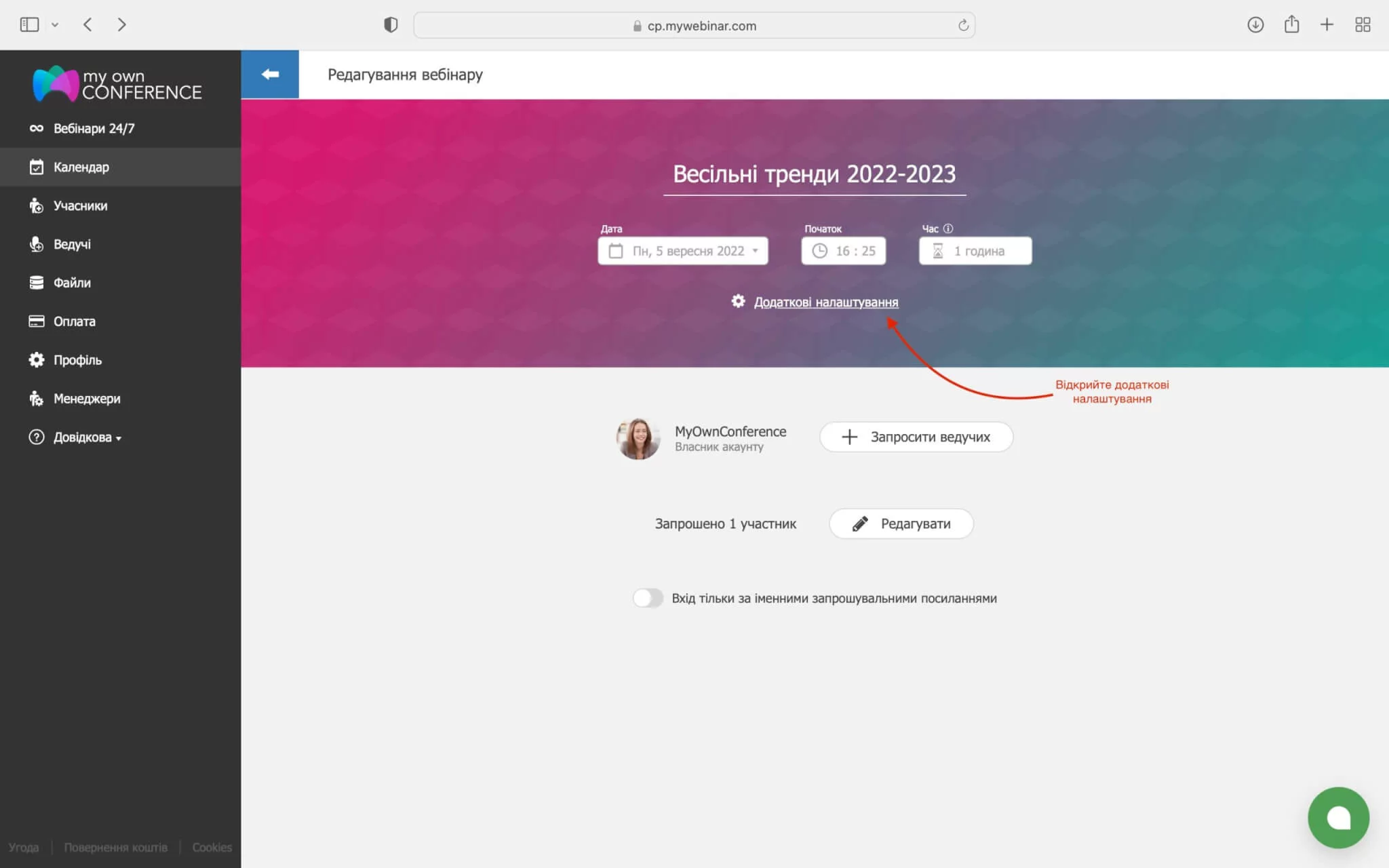The height and width of the screenshot is (868, 1389).
Task: Click the Ведучі microphone icon
Action: click(x=37, y=244)
